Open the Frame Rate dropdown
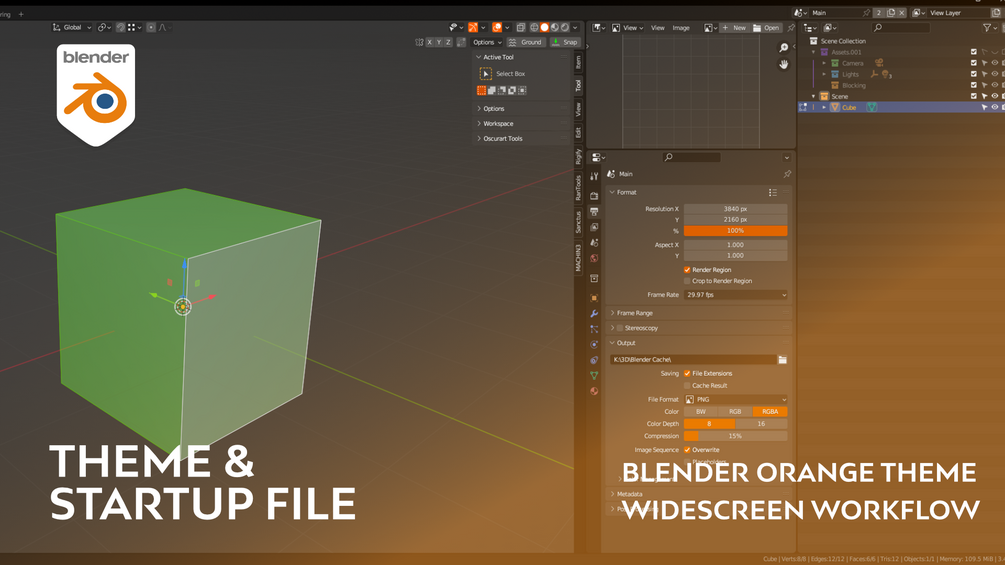This screenshot has width=1005, height=565. point(736,295)
